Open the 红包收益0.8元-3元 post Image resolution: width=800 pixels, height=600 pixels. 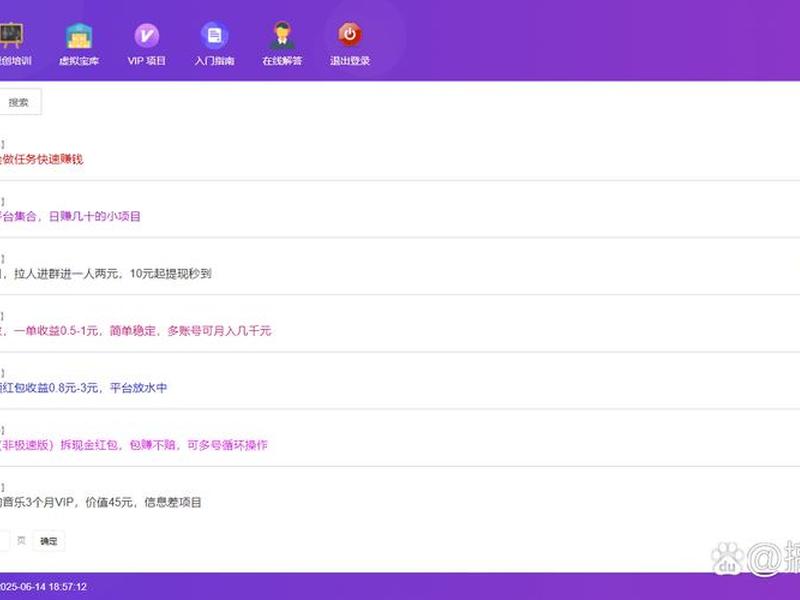click(83, 388)
